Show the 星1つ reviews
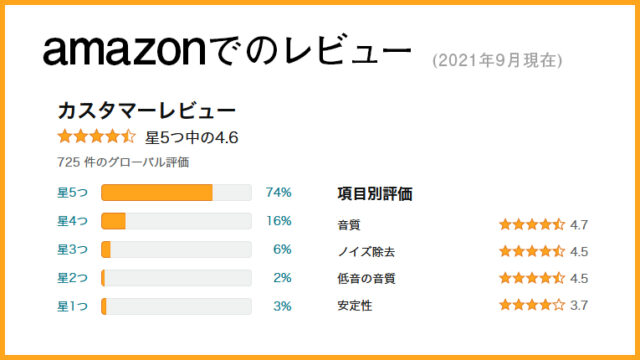 coord(72,306)
